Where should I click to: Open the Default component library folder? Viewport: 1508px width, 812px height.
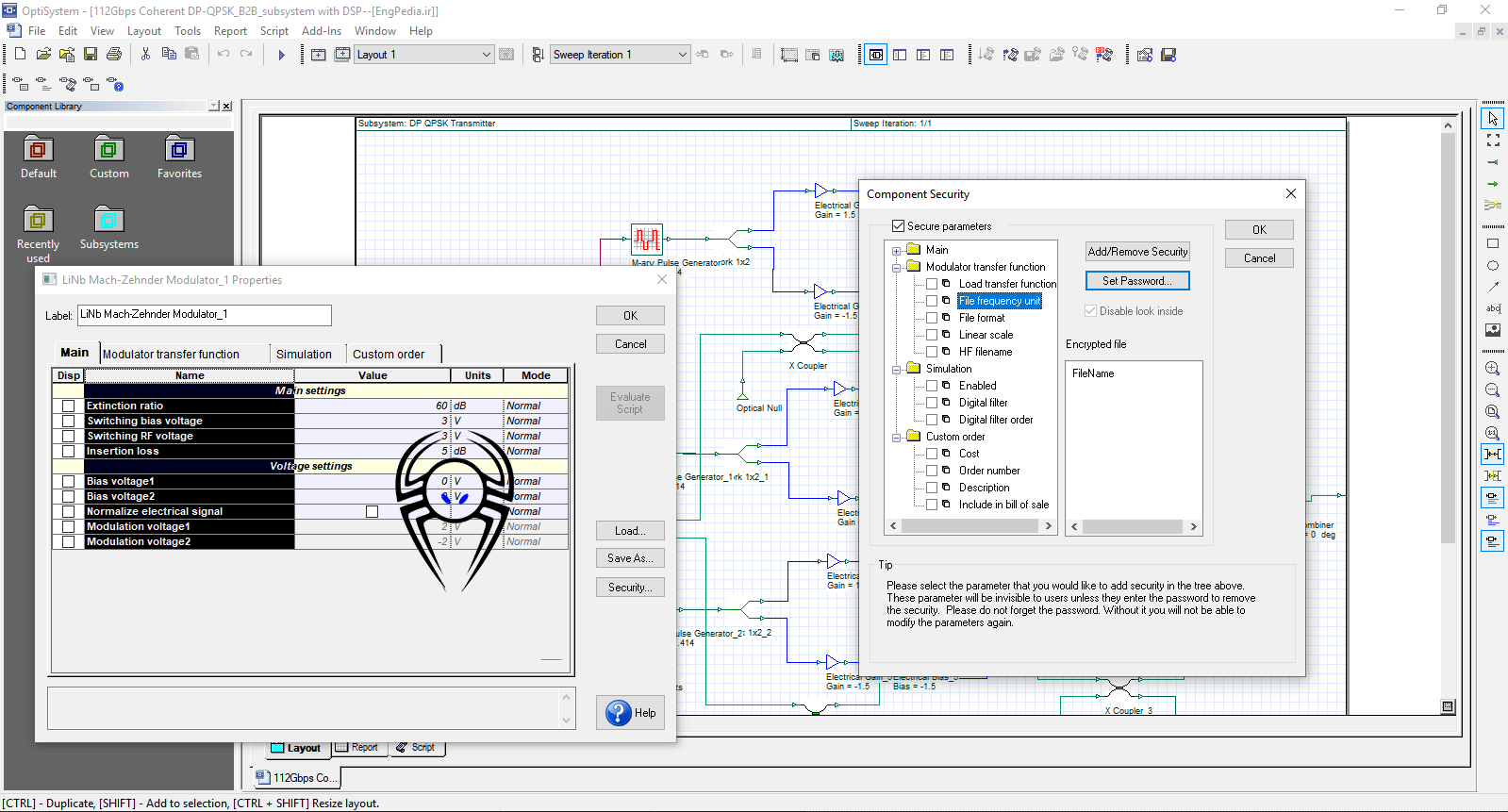click(39, 157)
